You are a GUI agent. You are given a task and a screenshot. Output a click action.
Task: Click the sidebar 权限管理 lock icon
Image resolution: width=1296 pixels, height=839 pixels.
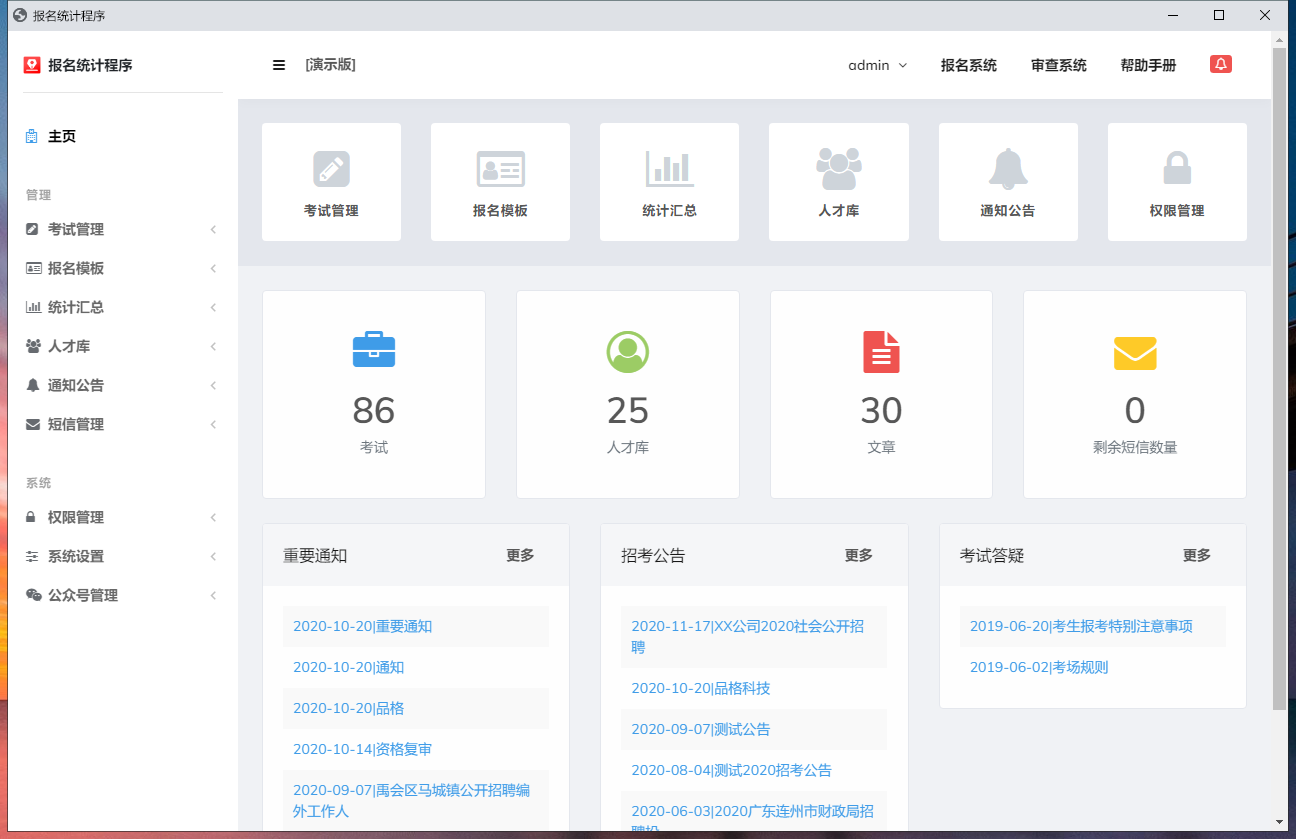[x=31, y=517]
